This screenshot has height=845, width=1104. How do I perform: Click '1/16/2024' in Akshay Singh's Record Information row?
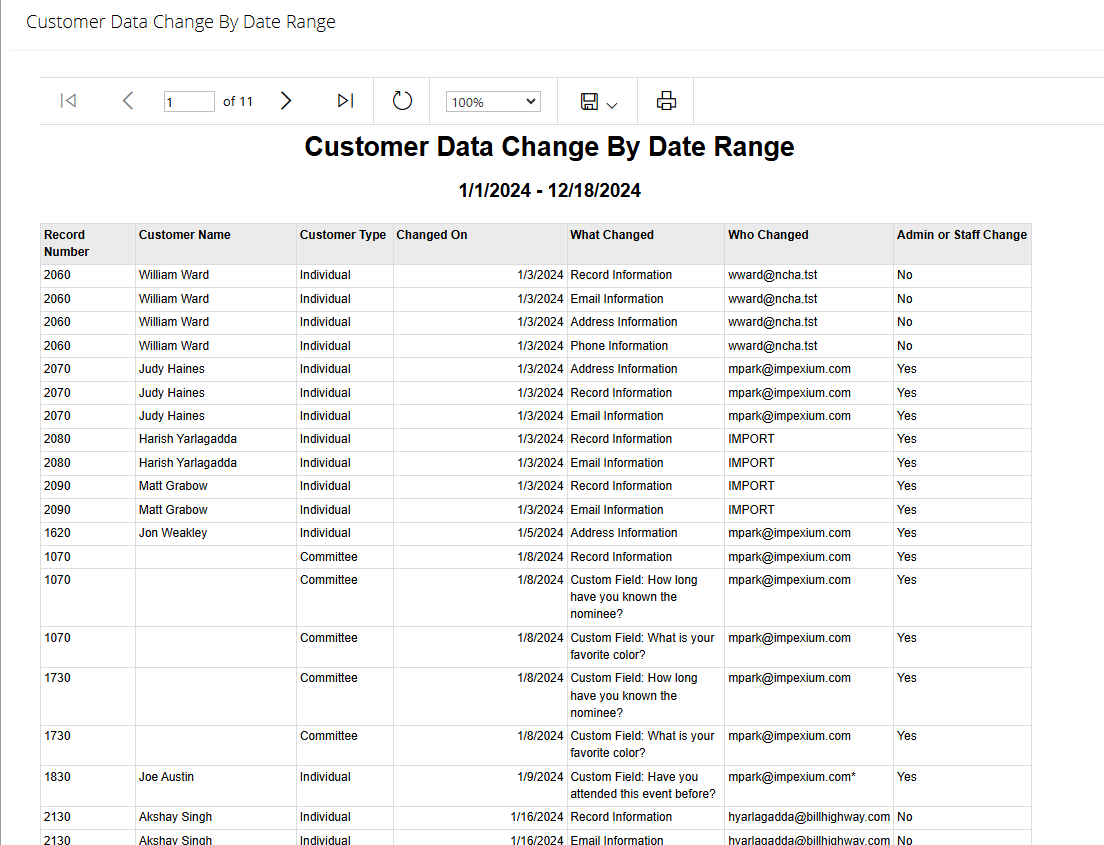[x=537, y=817]
